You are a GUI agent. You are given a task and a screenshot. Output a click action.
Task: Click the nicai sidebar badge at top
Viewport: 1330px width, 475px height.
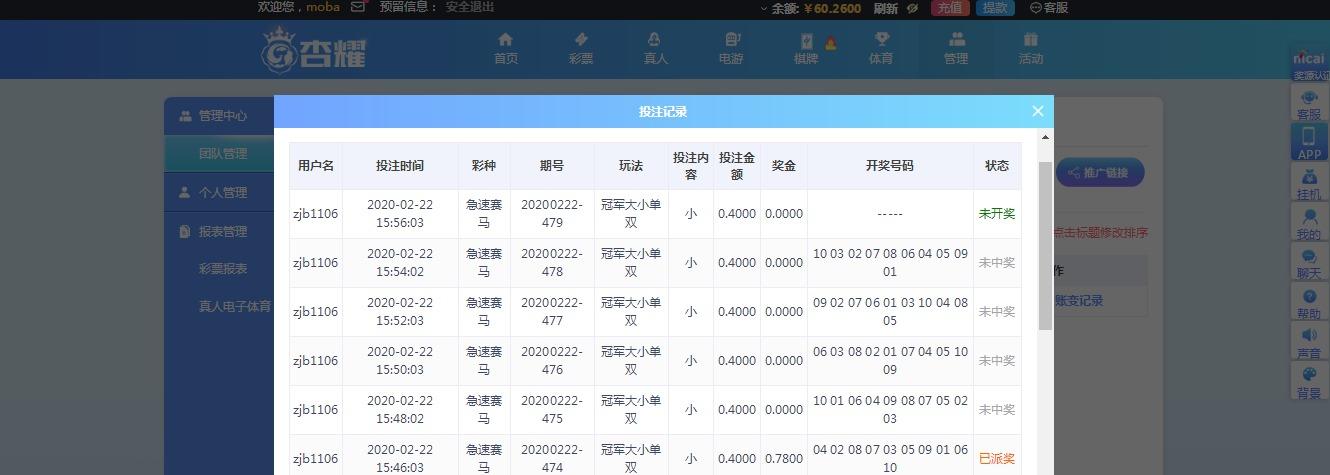1309,66
